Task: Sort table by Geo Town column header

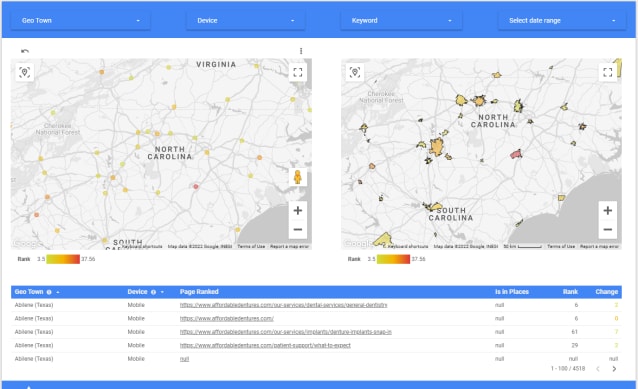Action: point(29,292)
